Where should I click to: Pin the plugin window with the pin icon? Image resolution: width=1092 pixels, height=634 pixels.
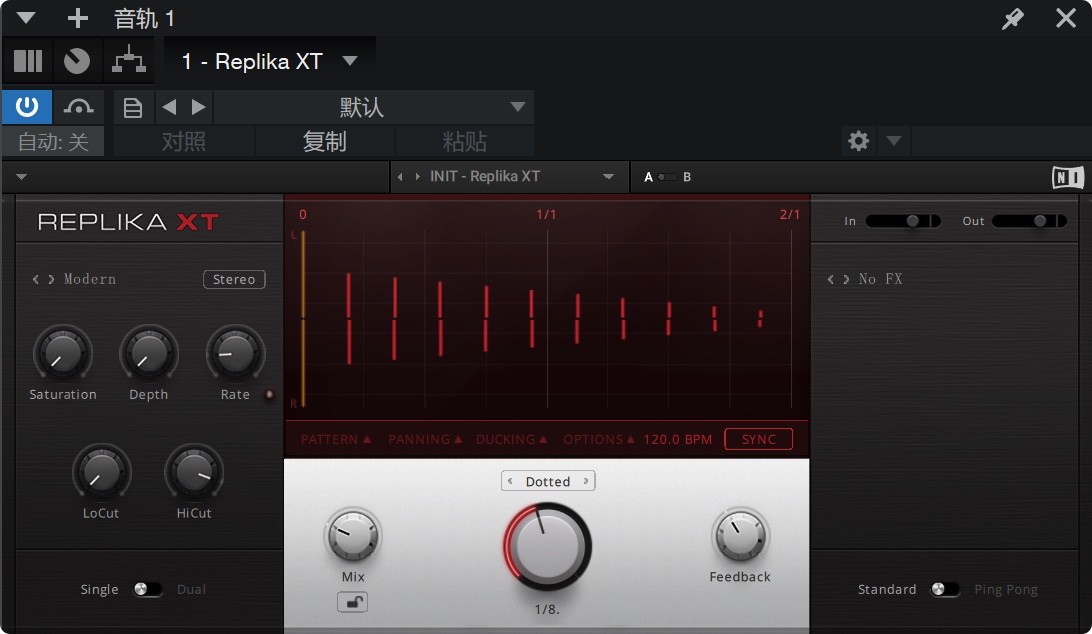tap(1012, 18)
